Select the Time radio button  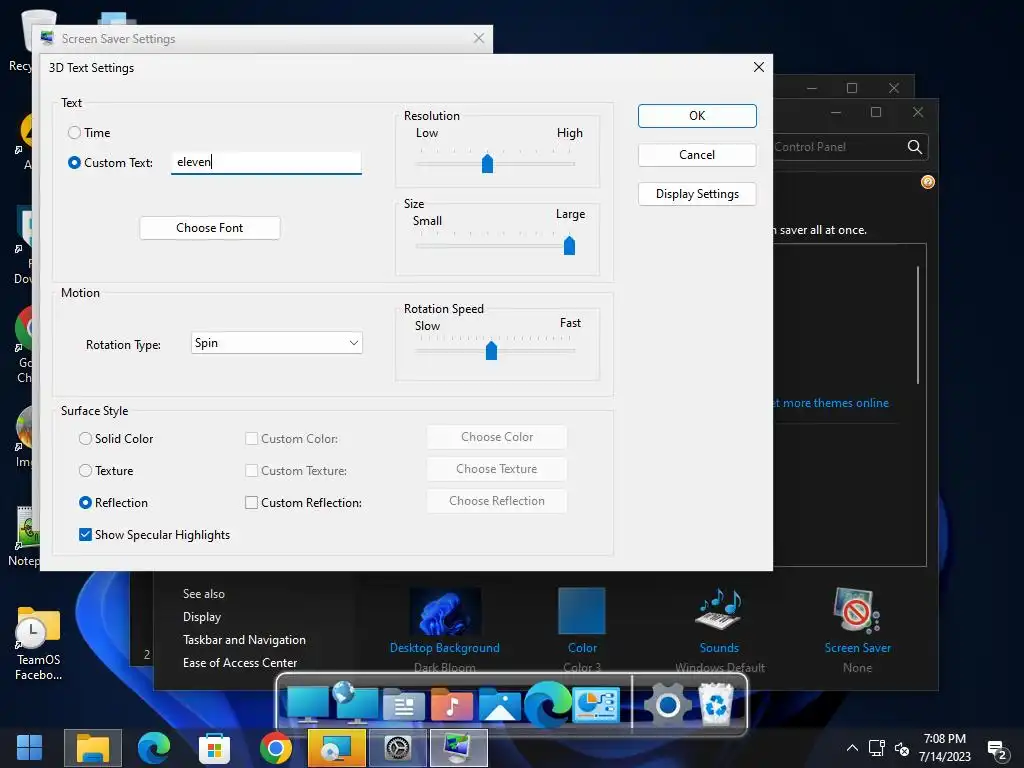(74, 133)
